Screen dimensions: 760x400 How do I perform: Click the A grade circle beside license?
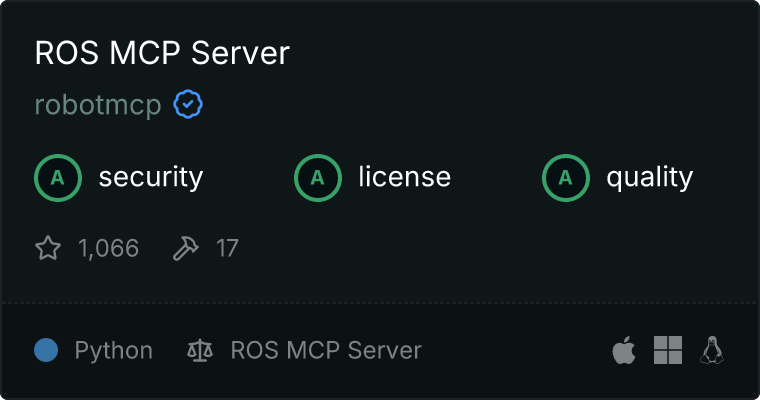pos(318,178)
